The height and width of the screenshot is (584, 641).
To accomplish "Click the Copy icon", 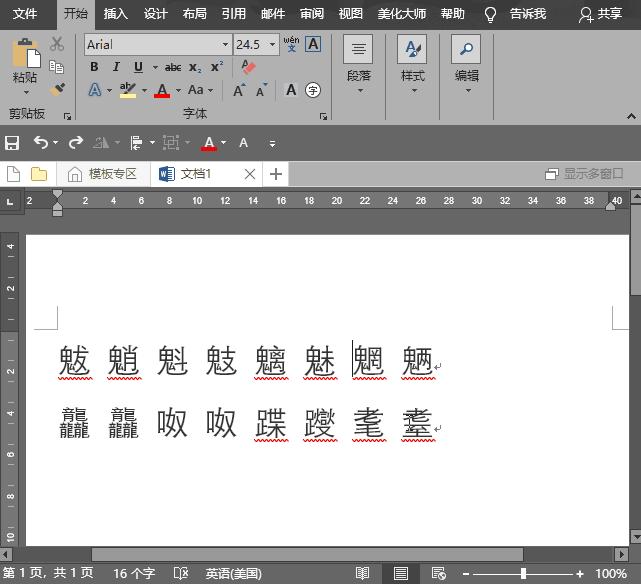I will coord(56,67).
